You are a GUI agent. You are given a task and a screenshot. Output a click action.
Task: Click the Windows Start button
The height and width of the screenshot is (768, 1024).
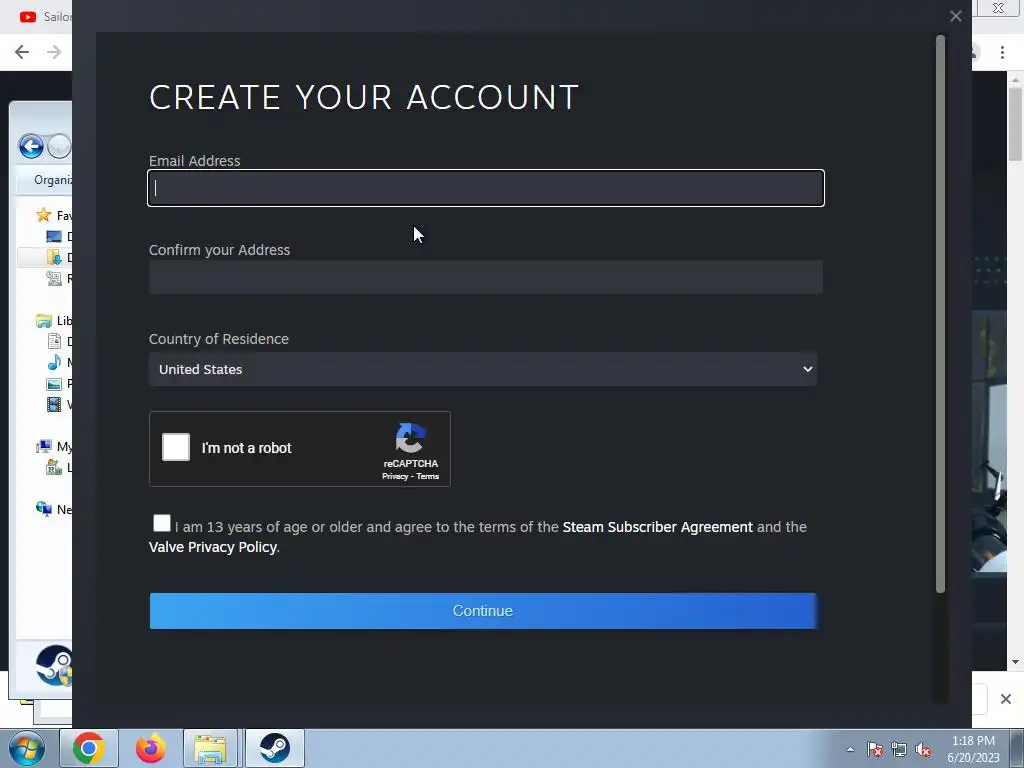tap(27, 748)
